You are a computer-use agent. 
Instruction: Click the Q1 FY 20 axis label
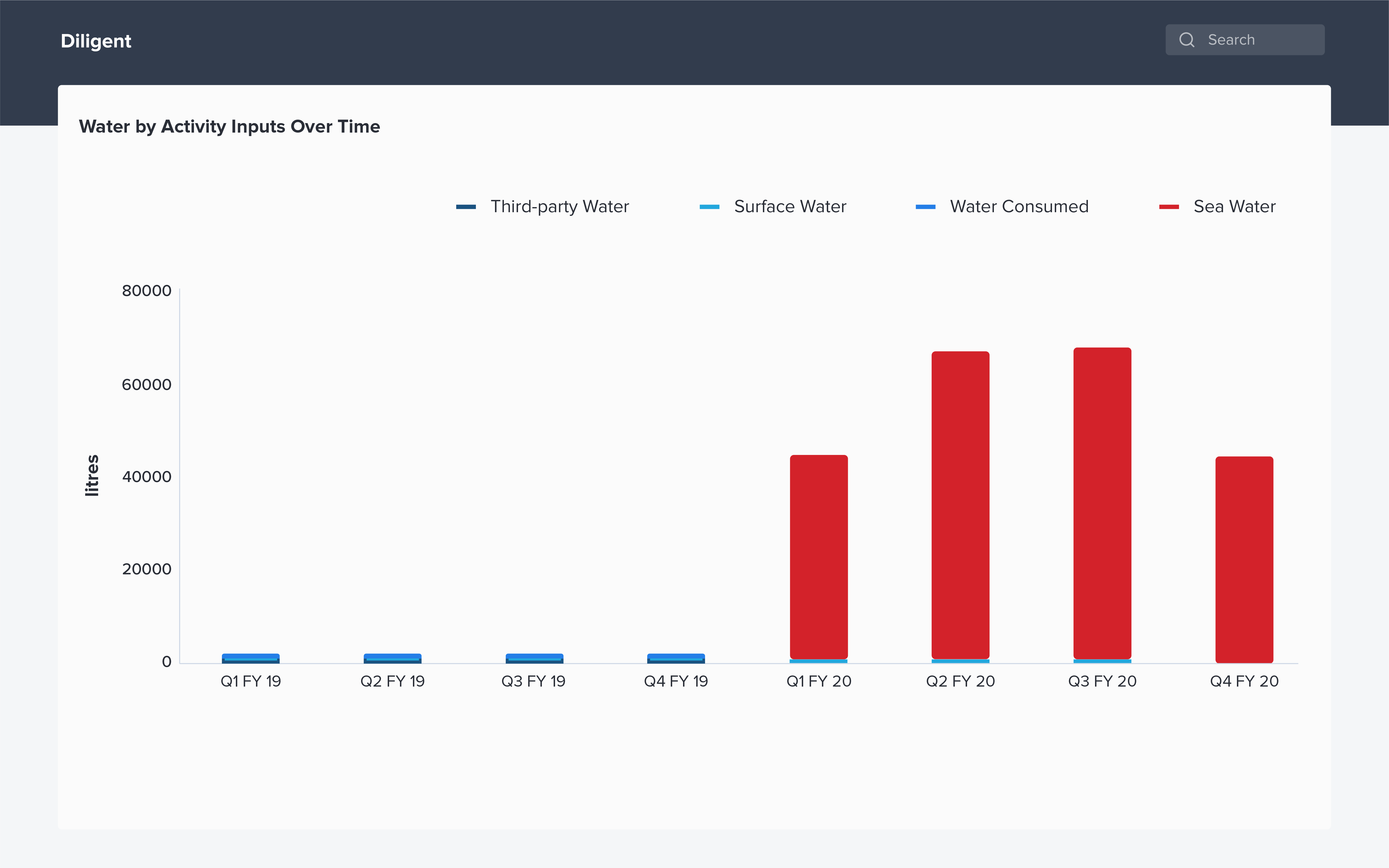pyautogui.click(x=819, y=681)
